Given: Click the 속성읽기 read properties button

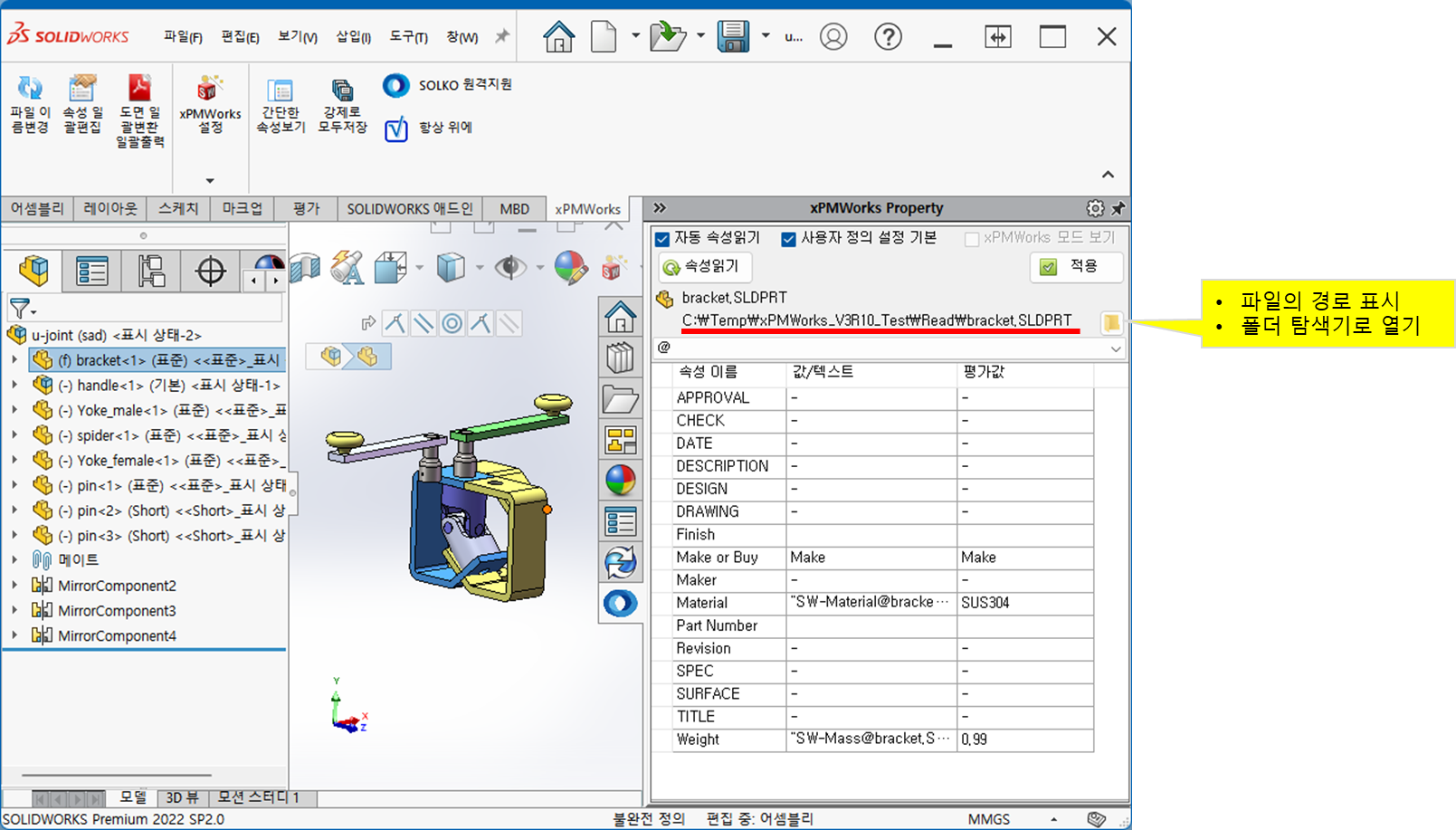Looking at the screenshot, I should [x=706, y=267].
